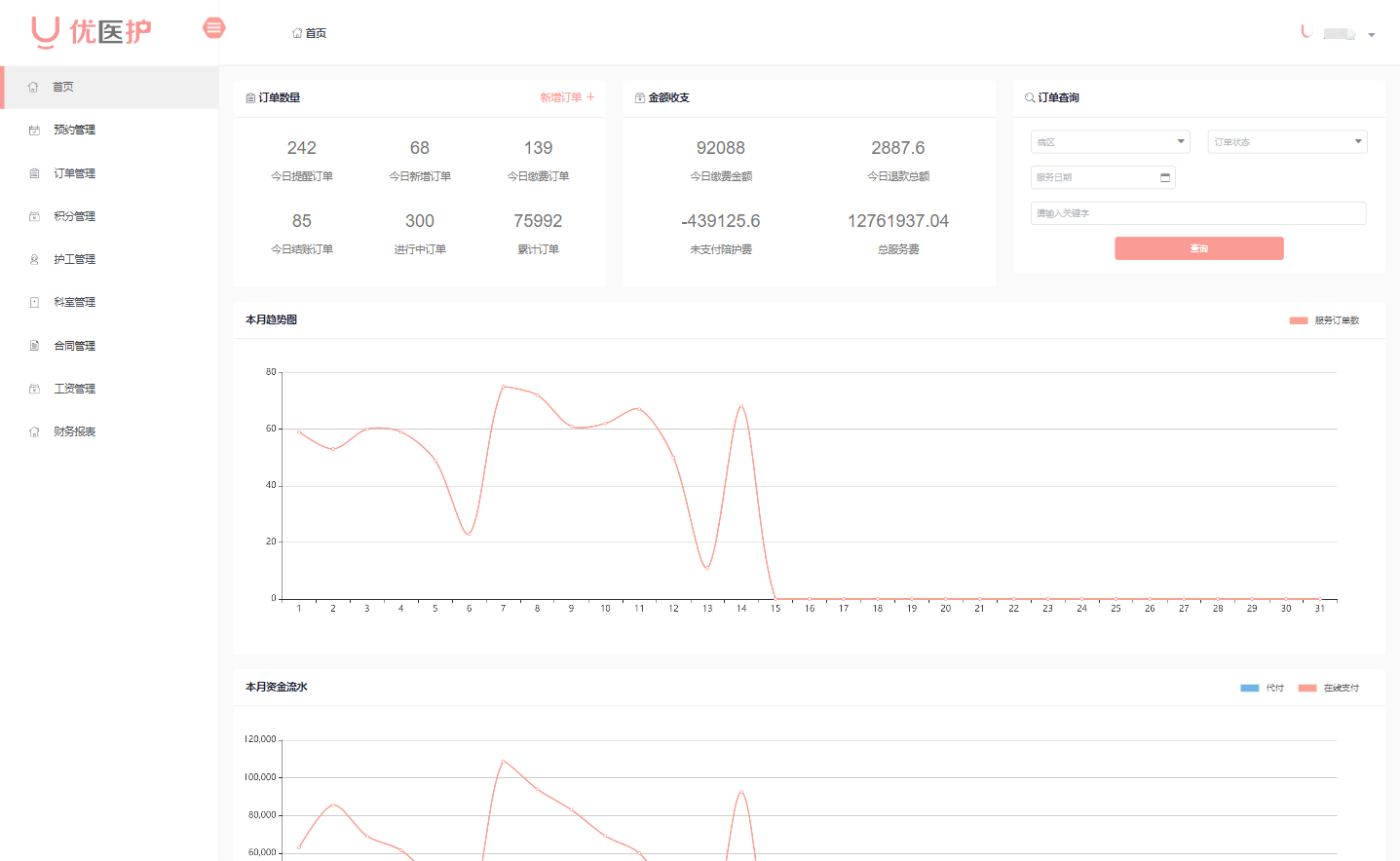Click the magnifier icon next to 订单查询
The height and width of the screenshot is (861, 1400).
(x=1030, y=98)
